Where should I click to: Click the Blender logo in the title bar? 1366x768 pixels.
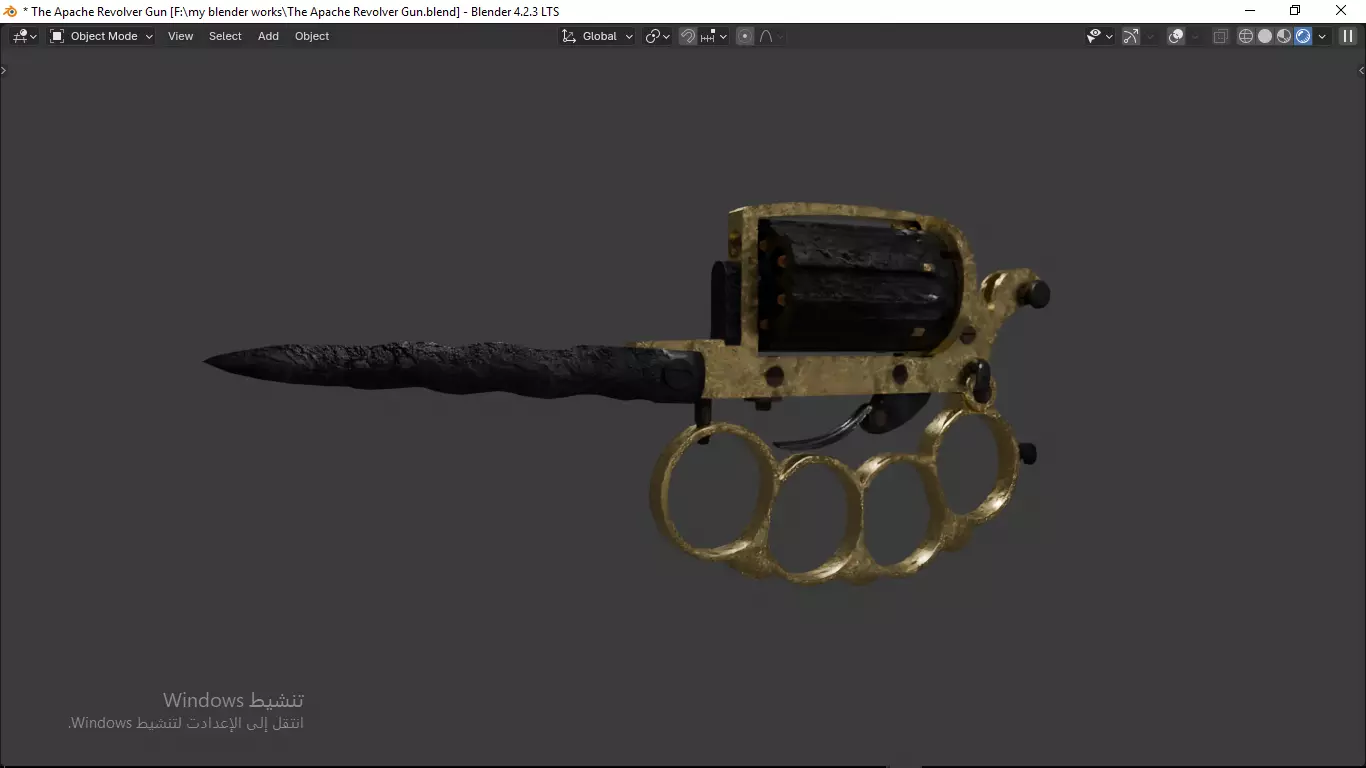11,11
